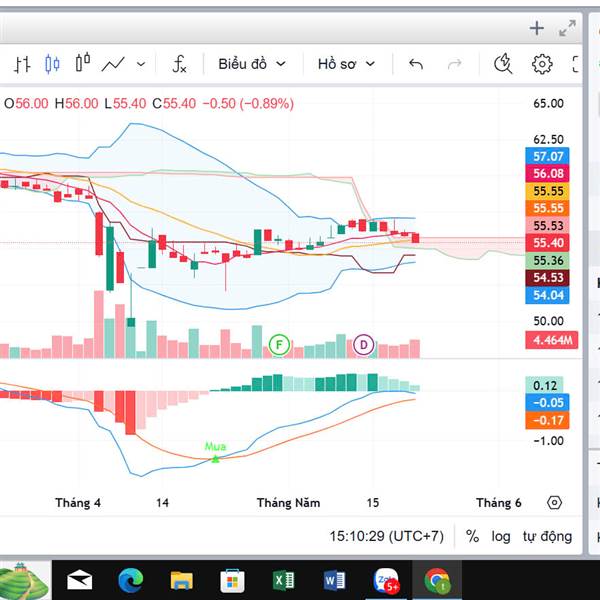Add a new chart panel with plus icon

(537, 28)
